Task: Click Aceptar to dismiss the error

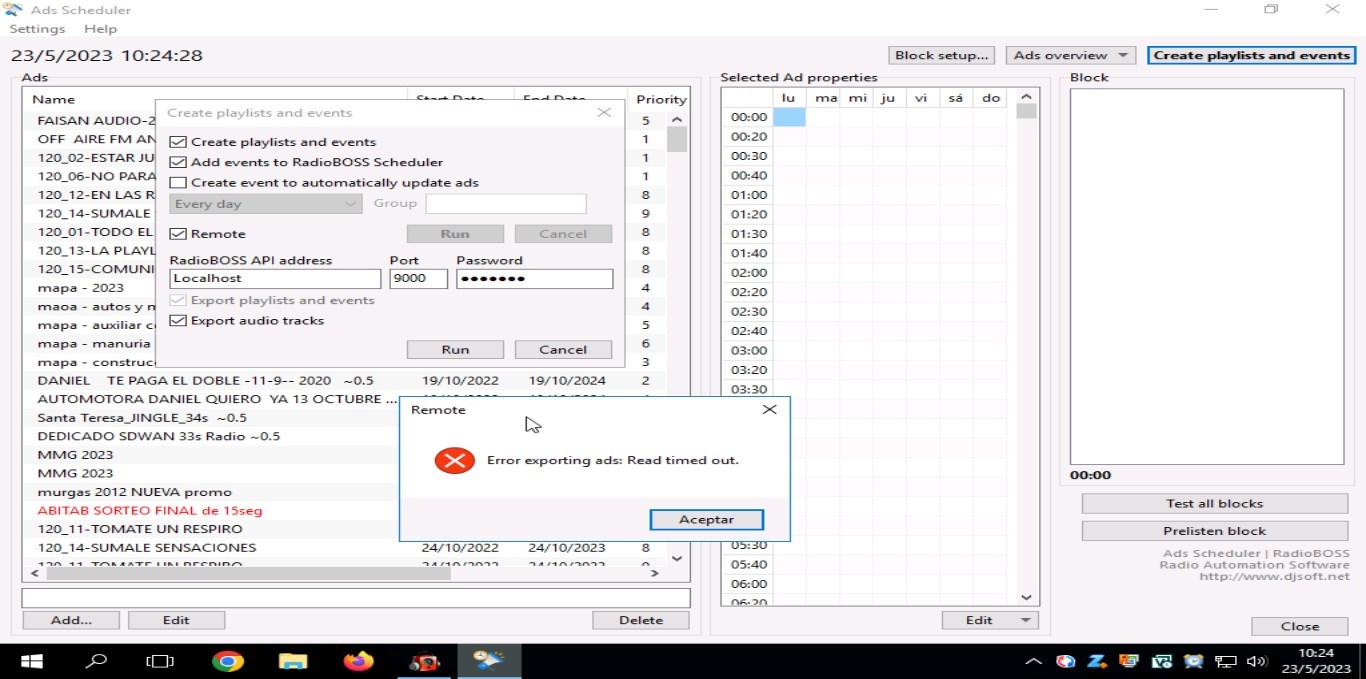Action: point(706,520)
